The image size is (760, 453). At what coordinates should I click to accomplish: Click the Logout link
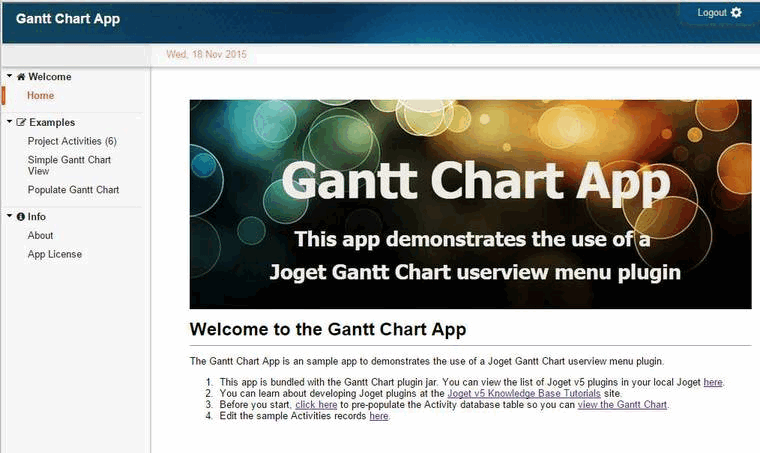click(x=712, y=13)
